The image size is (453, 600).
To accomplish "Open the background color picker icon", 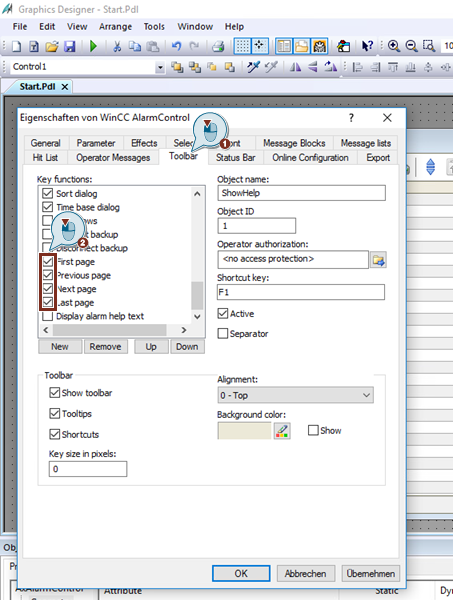I will [x=282, y=431].
